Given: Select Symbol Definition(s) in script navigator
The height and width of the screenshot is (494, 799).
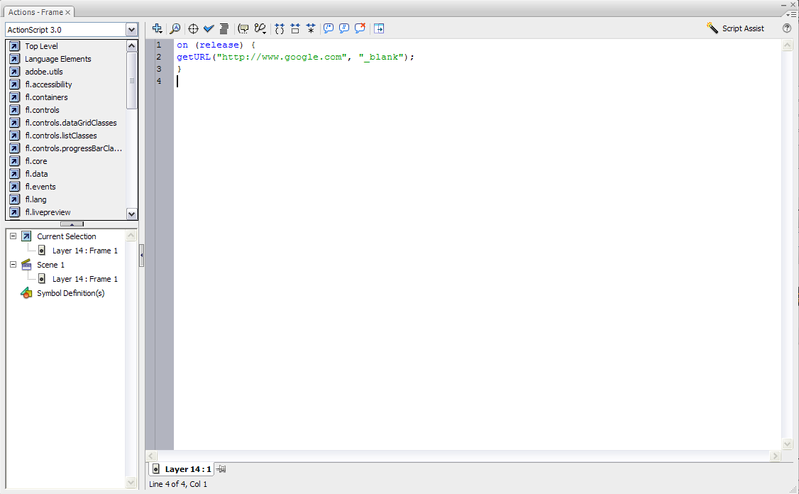Looking at the screenshot, I should 70,293.
